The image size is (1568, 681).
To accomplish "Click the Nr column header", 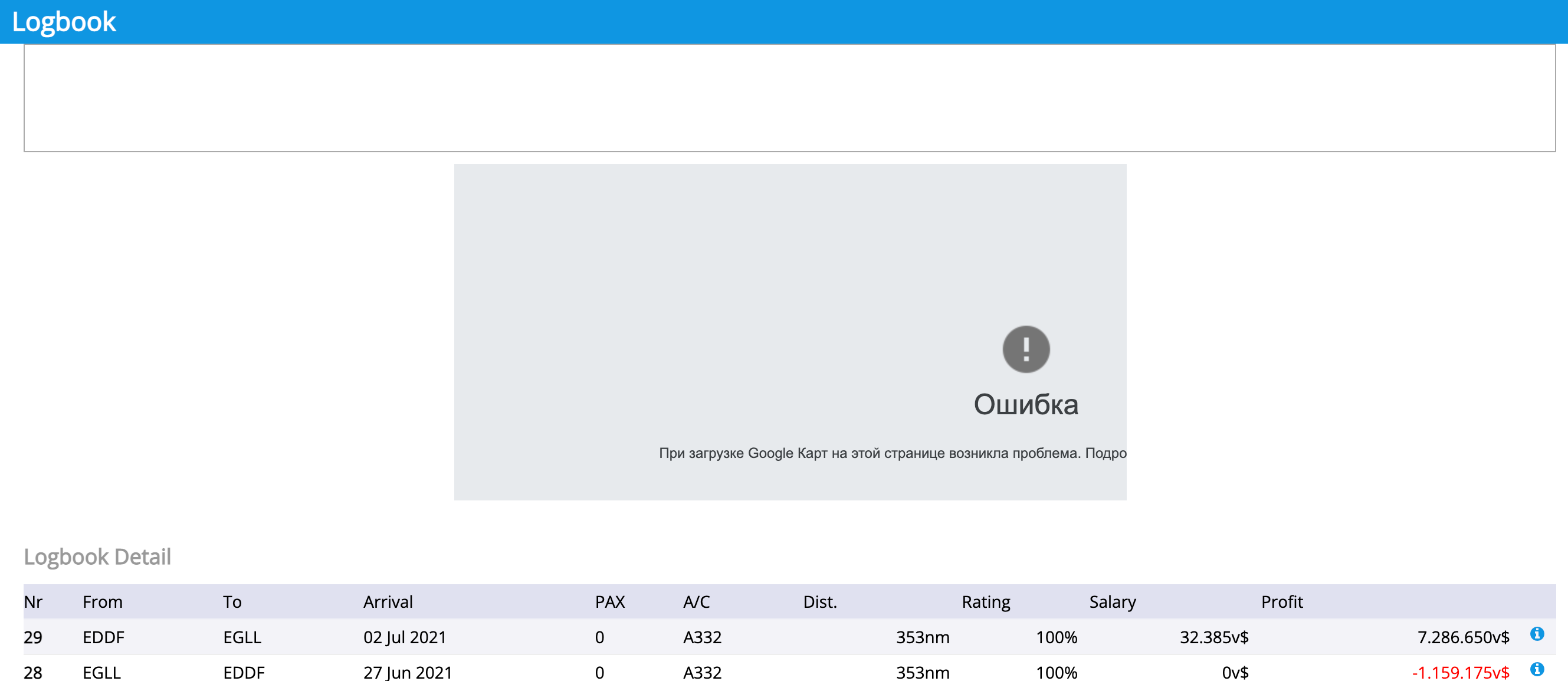I will (x=33, y=602).
